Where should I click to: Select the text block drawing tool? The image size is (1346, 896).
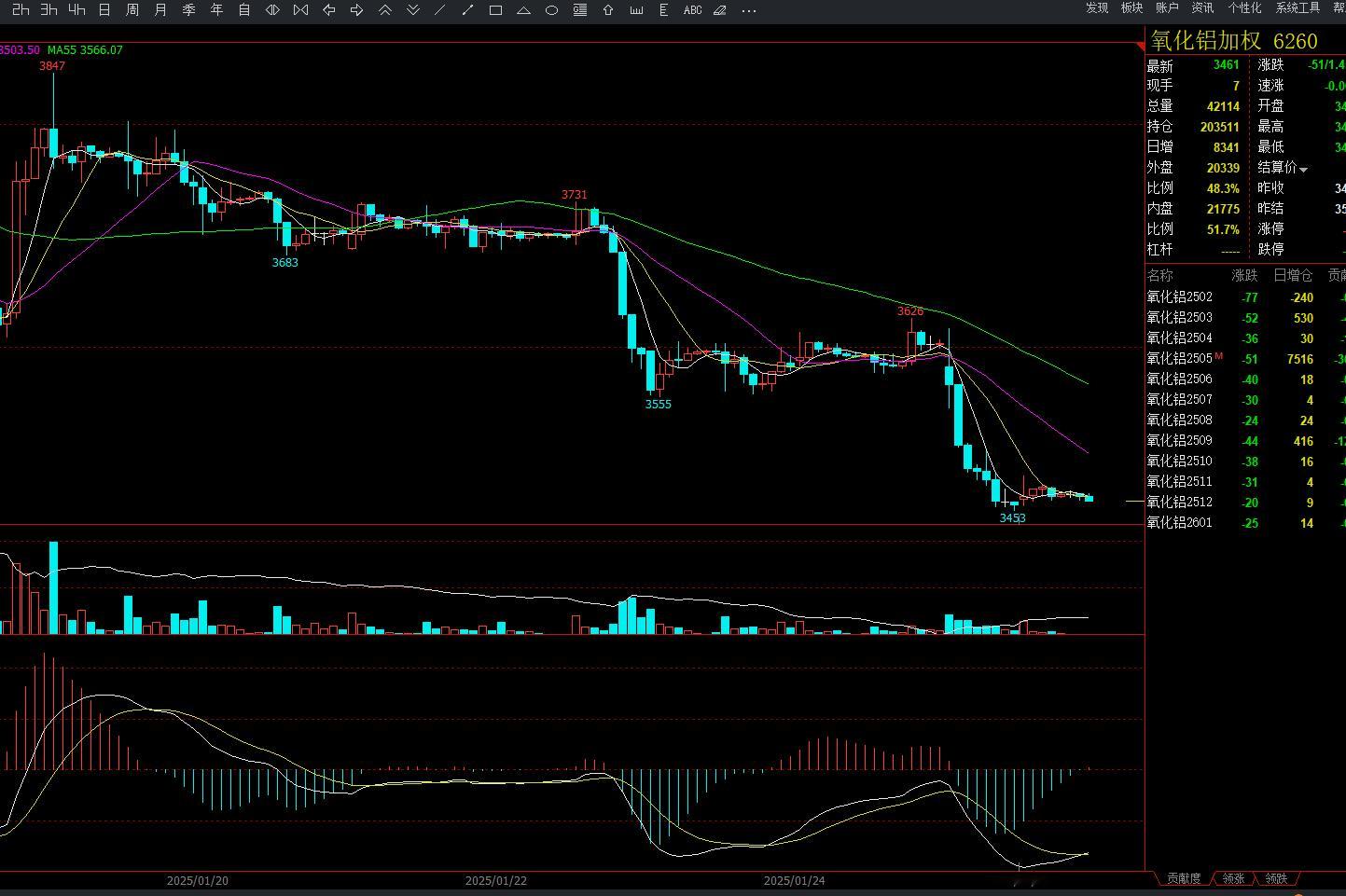(x=580, y=10)
